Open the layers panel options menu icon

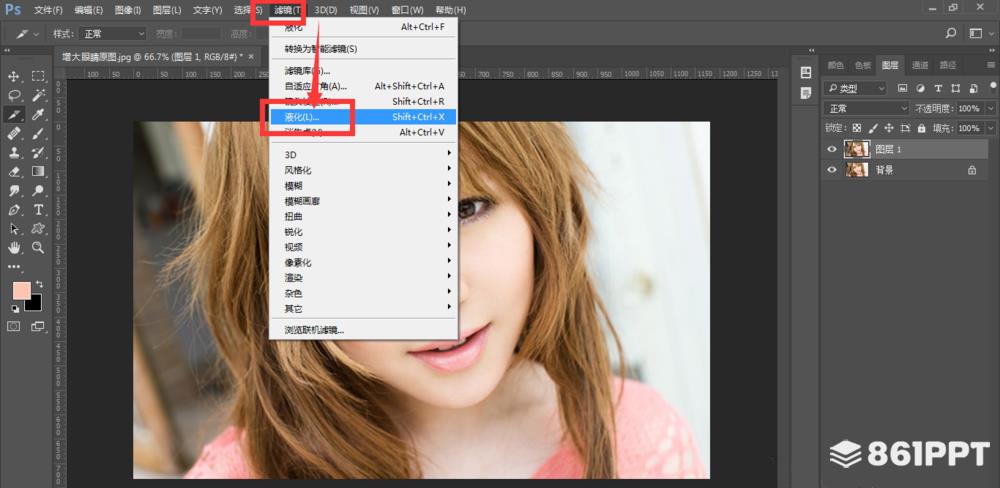click(990, 65)
